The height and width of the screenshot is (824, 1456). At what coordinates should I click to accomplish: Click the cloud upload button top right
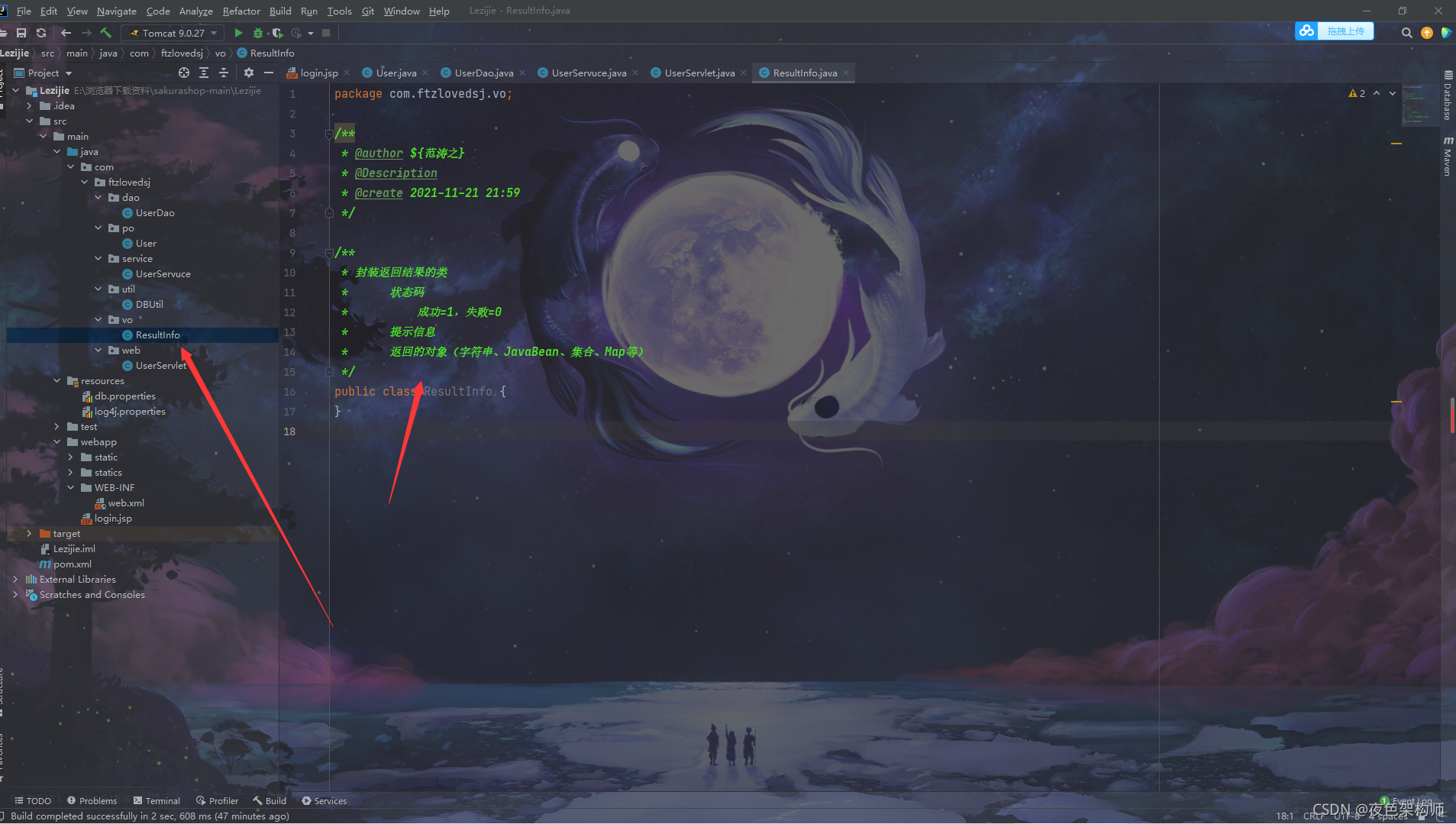(1334, 31)
